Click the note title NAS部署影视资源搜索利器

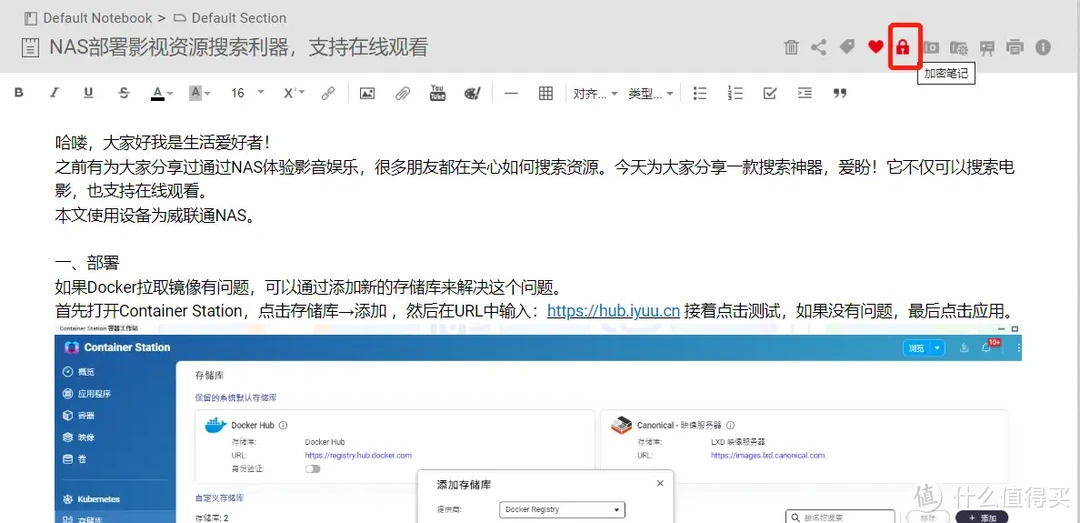[239, 47]
